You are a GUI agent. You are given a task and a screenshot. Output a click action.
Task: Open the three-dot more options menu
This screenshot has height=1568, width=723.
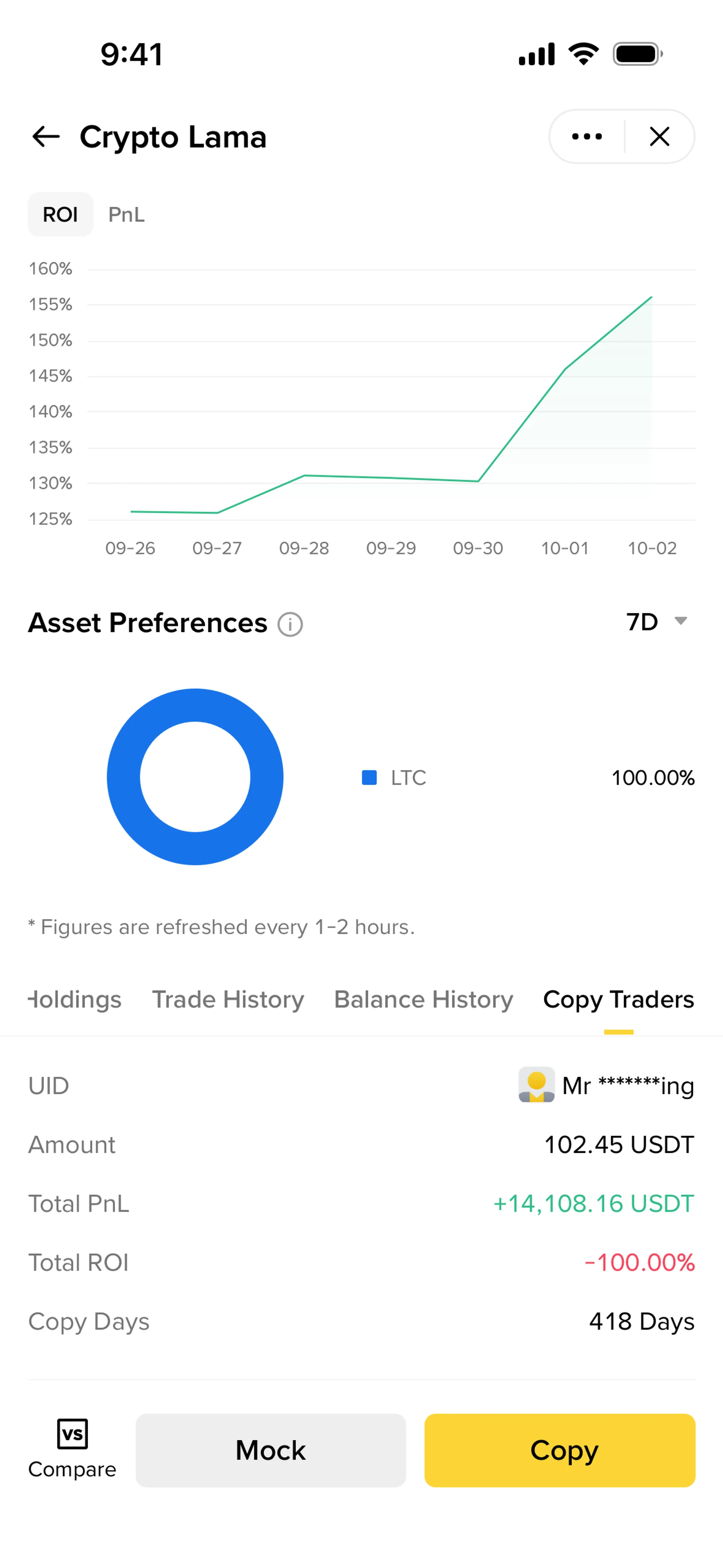pyautogui.click(x=587, y=136)
